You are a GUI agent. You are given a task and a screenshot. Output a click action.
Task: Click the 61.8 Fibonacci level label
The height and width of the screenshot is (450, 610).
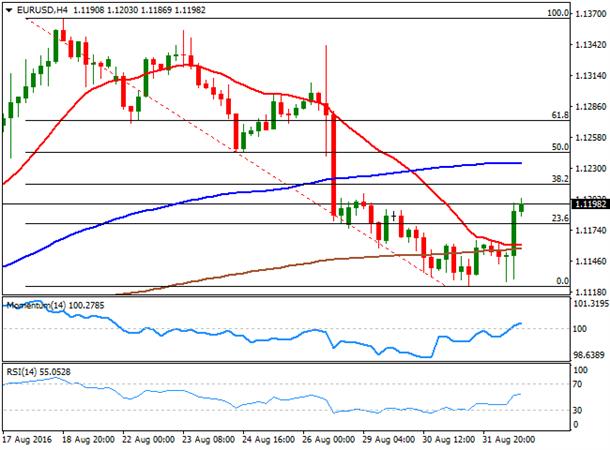(x=560, y=115)
